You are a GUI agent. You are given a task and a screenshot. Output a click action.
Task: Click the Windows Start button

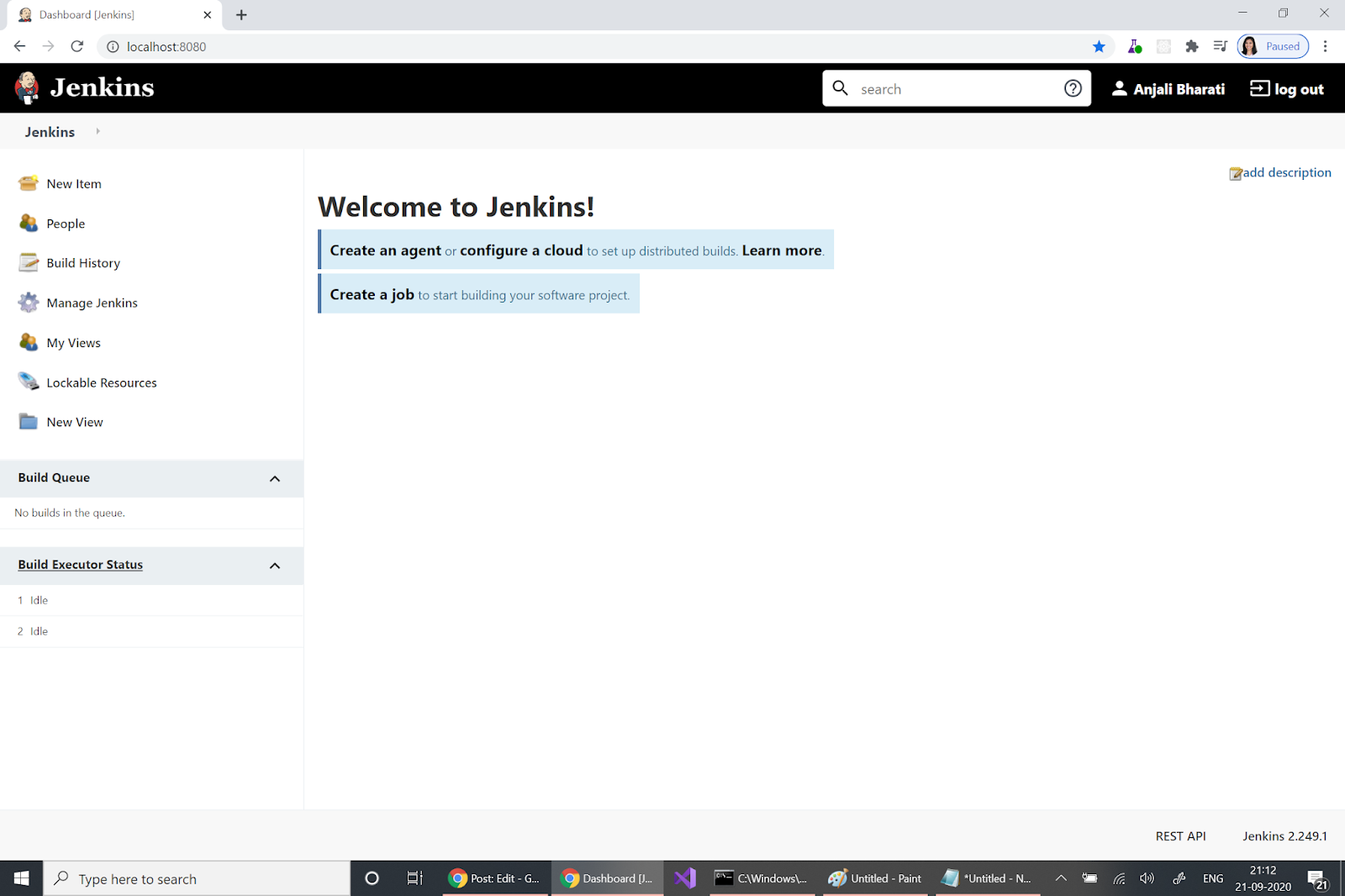(x=22, y=878)
